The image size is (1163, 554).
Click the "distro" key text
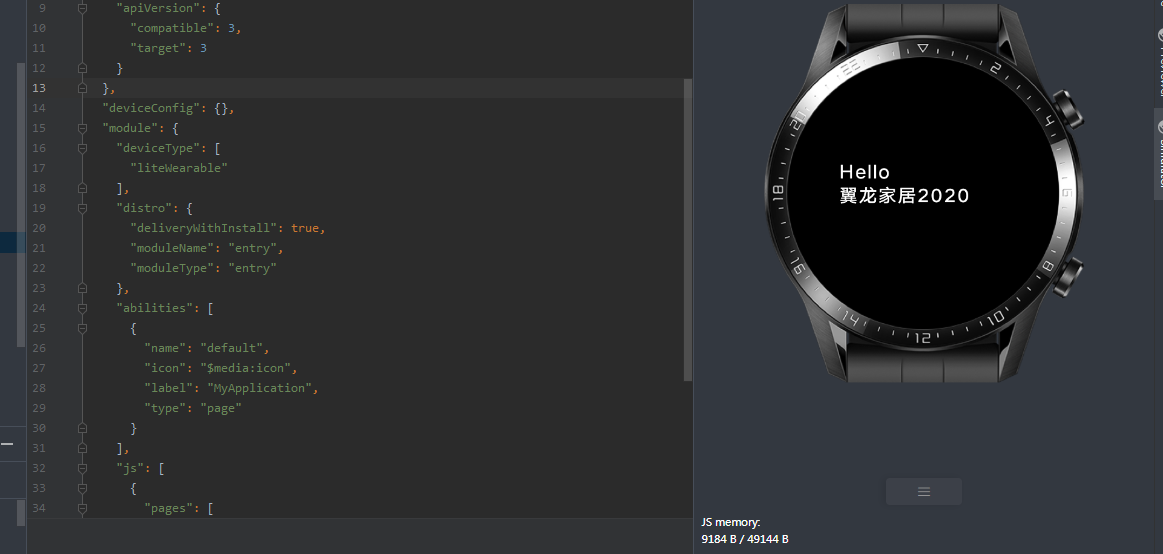(144, 208)
